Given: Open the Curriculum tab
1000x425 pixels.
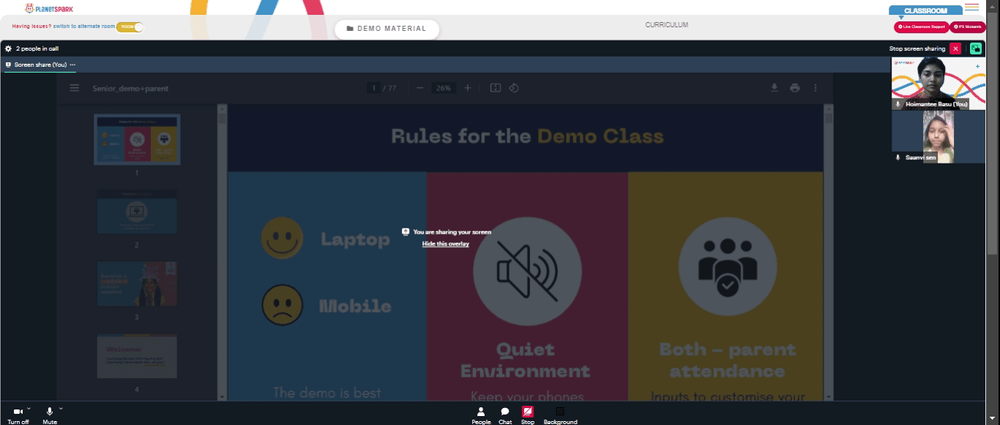Looking at the screenshot, I should (666, 25).
